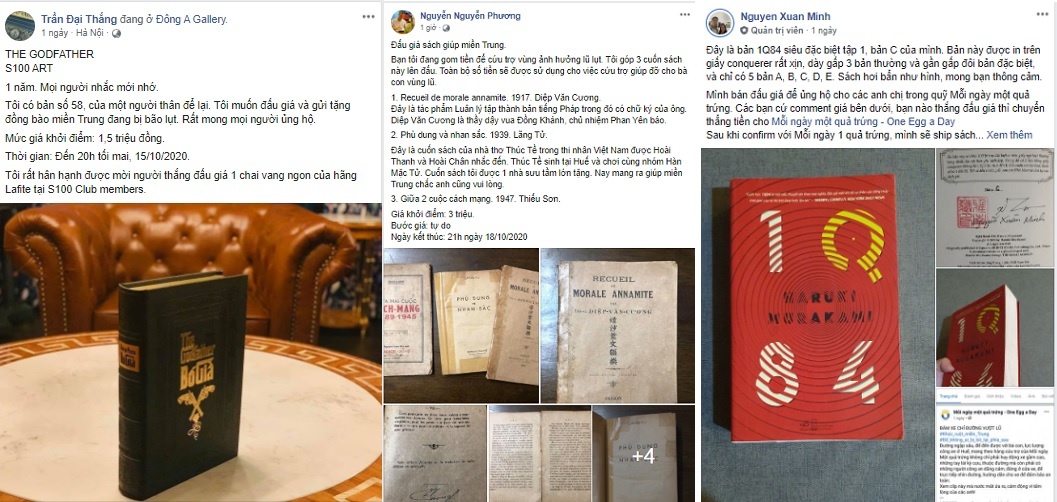Open more options on Nguyen Xuan Minh's post

(x=1042, y=14)
